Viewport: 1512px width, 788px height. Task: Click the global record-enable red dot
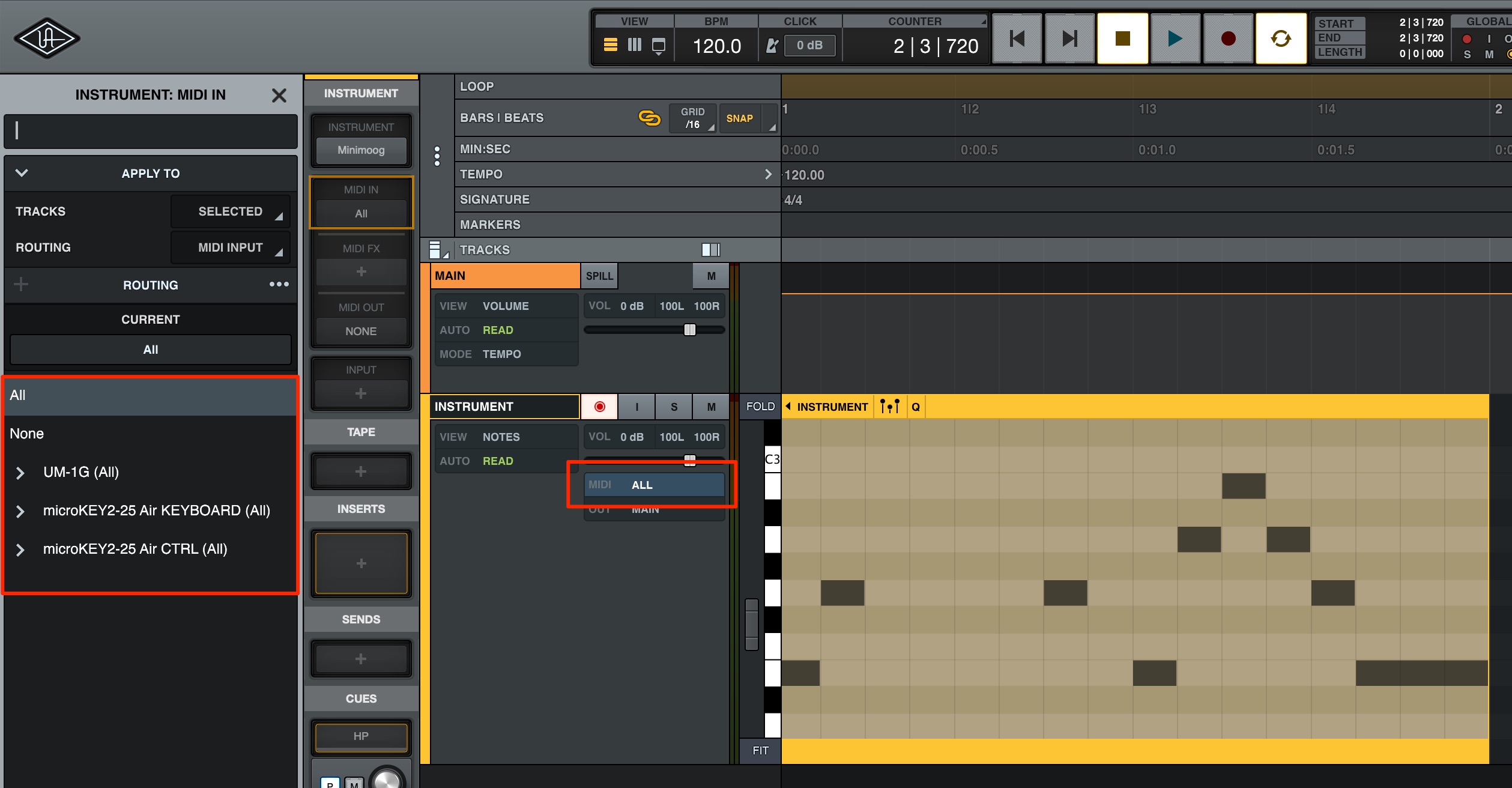1467,39
